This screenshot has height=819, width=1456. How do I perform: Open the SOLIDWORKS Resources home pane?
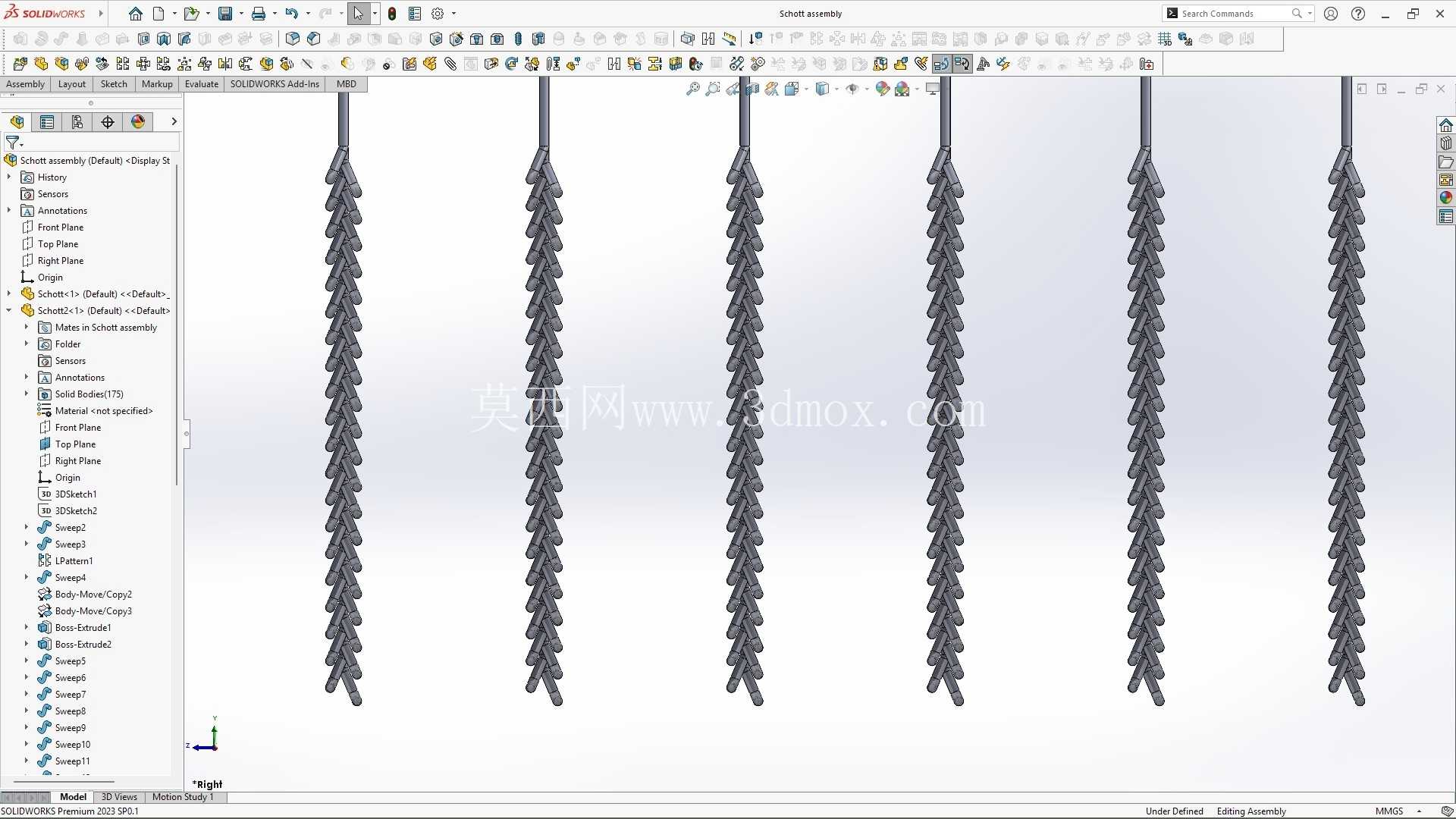coord(1446,125)
